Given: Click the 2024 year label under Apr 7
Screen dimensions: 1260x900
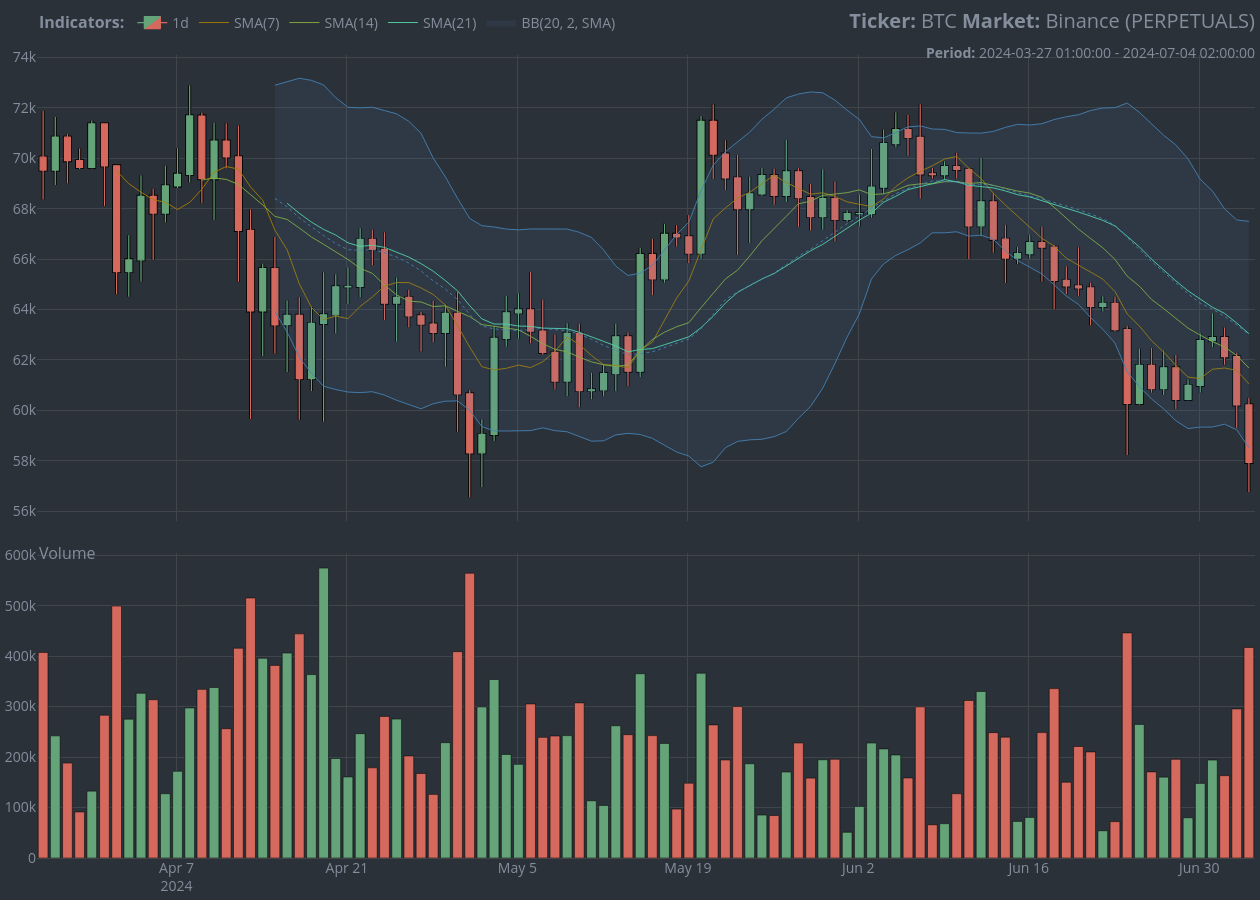Looking at the screenshot, I should [177, 886].
